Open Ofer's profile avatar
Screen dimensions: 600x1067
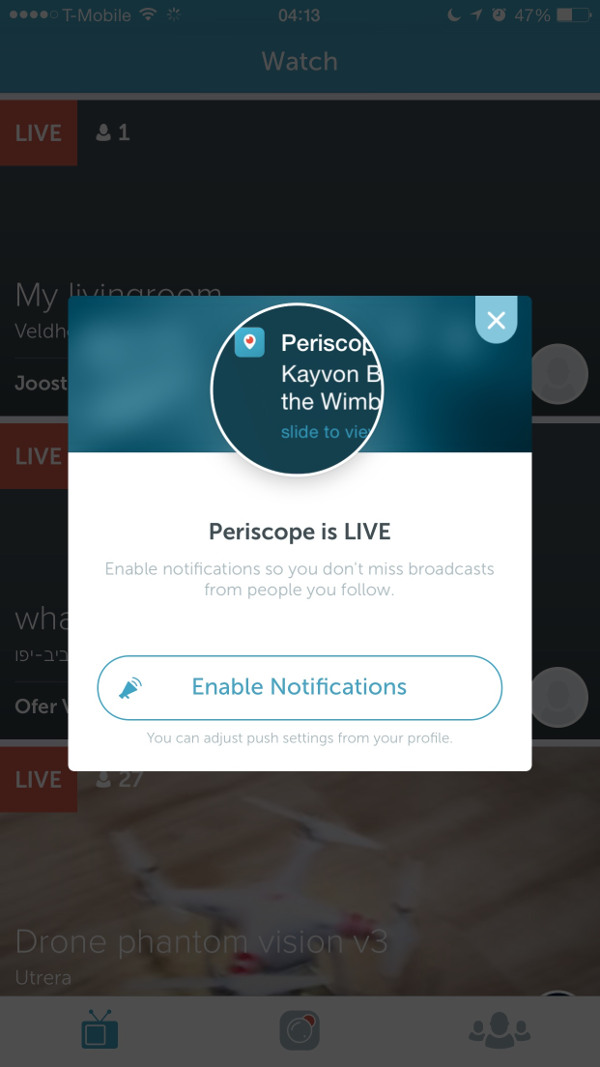click(559, 697)
